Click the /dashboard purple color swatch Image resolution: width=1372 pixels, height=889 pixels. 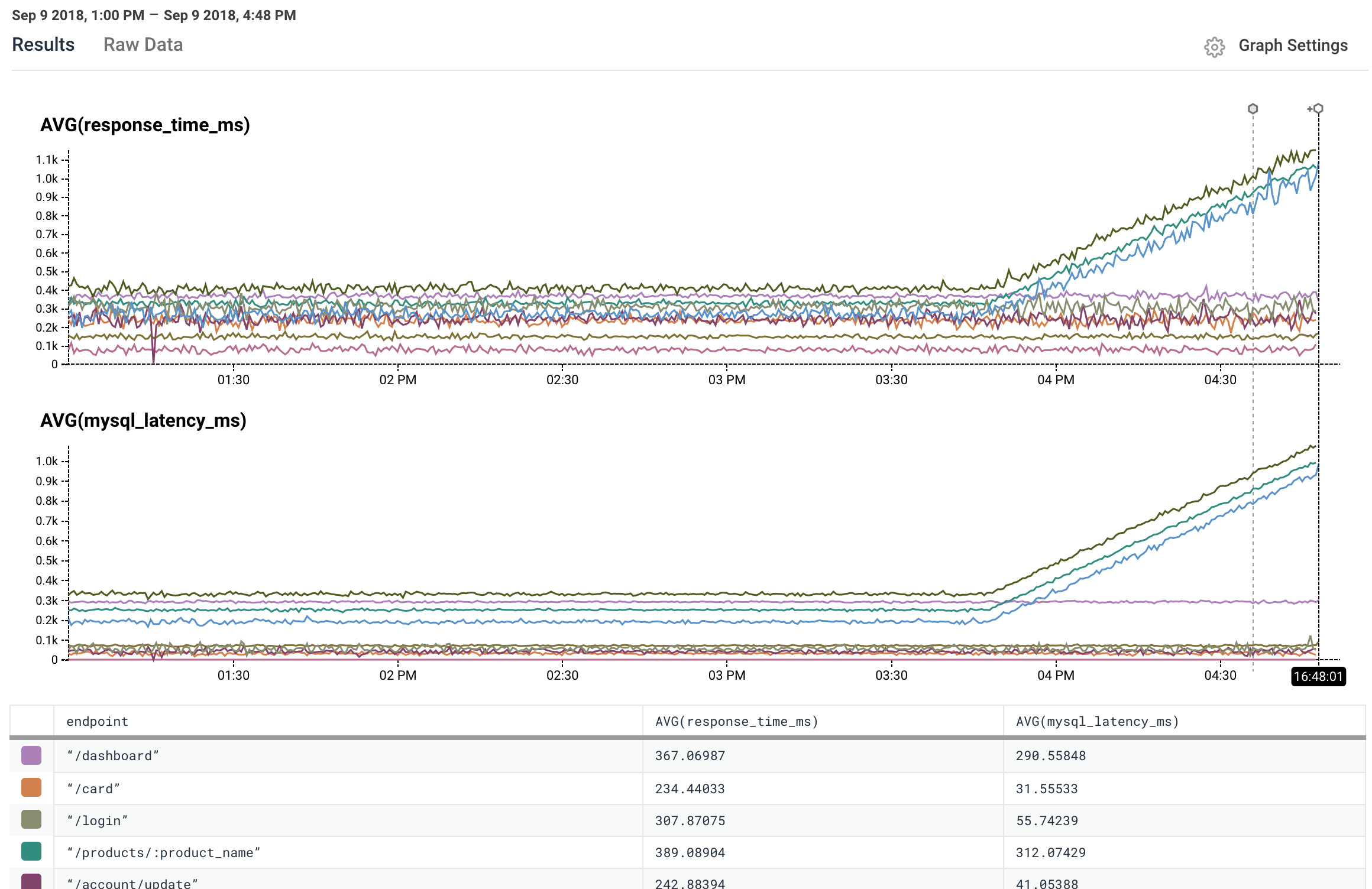coord(31,755)
